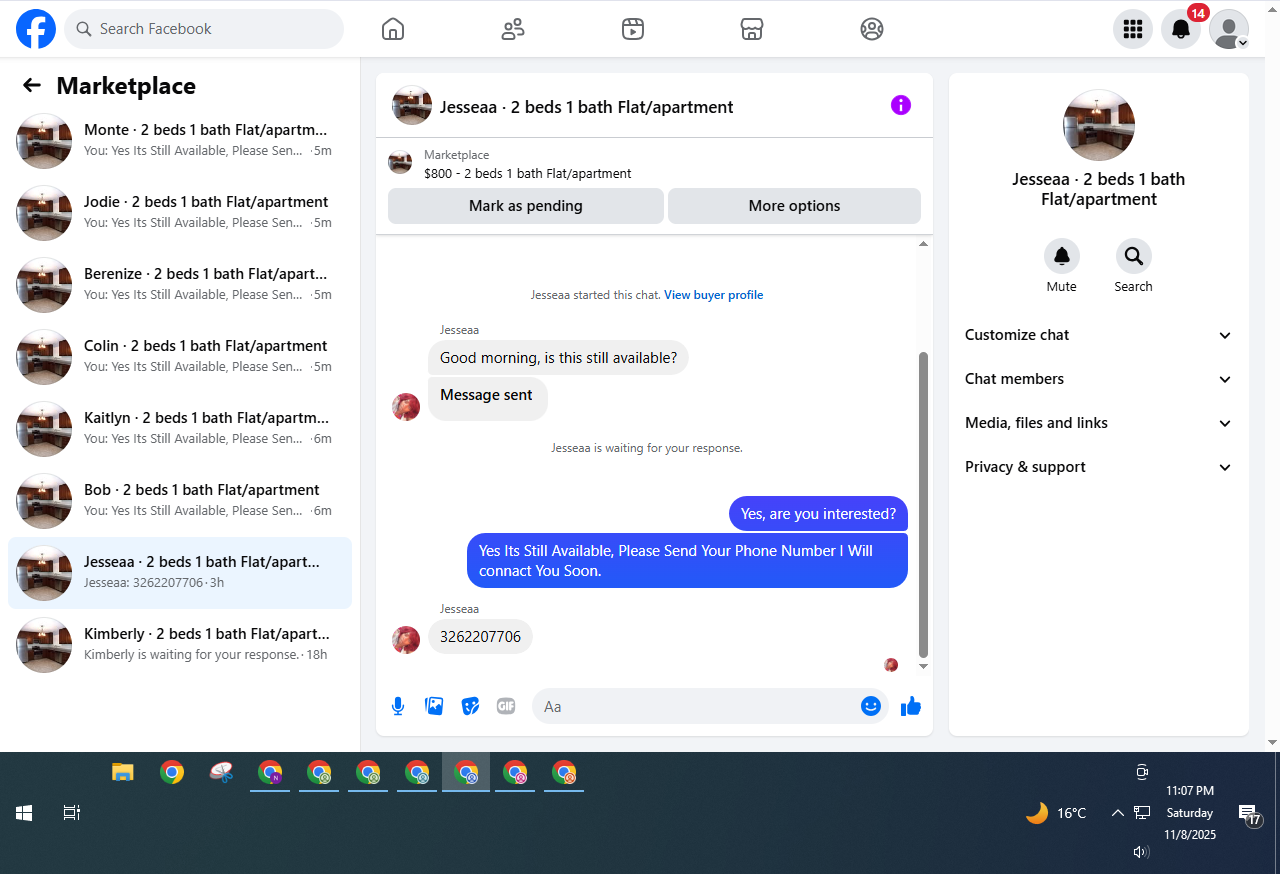Viewport: 1280px width, 874px height.
Task: Click the chat scrollbar thumb
Action: click(x=923, y=505)
